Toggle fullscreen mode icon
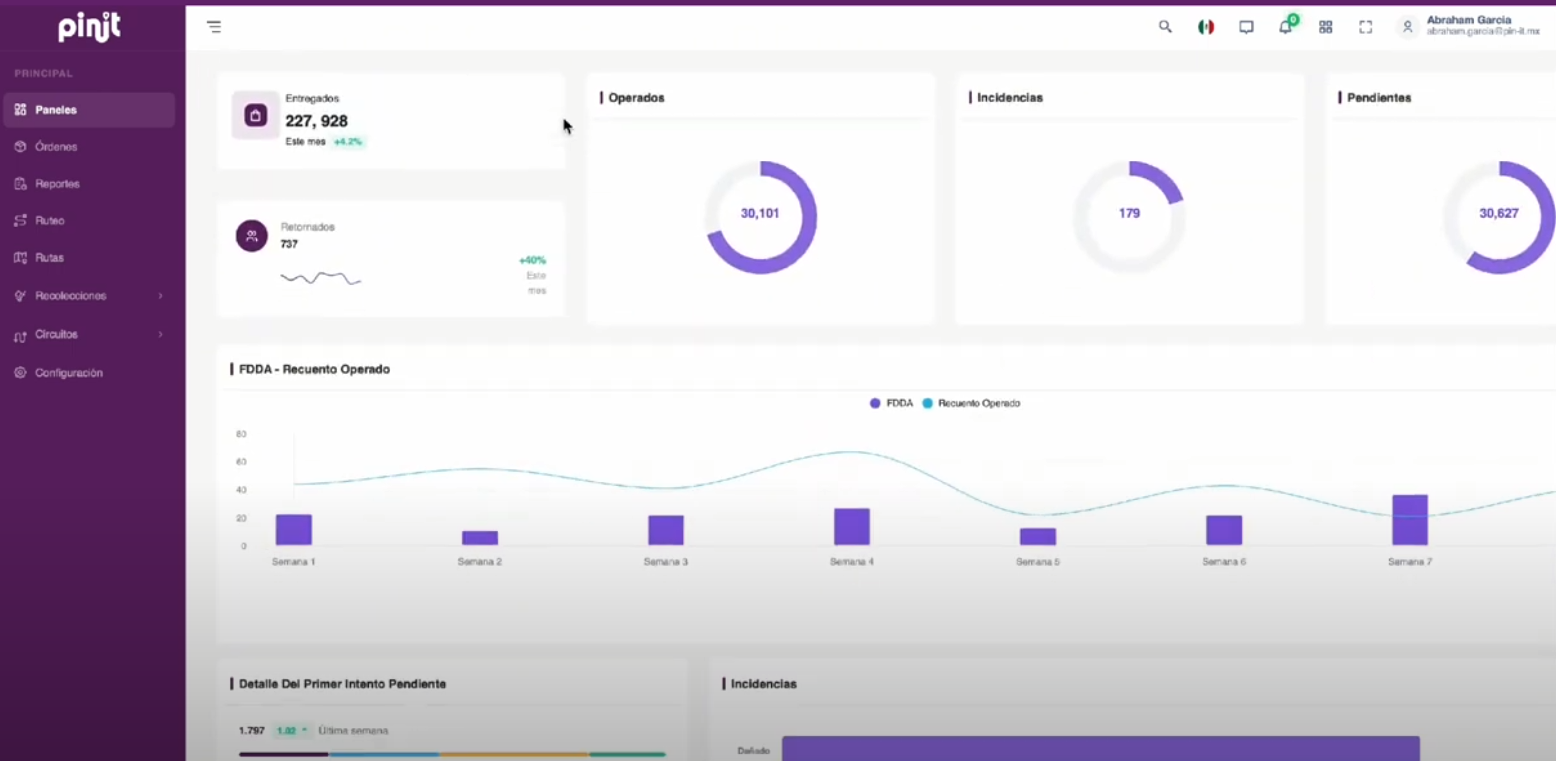 pyautogui.click(x=1365, y=27)
